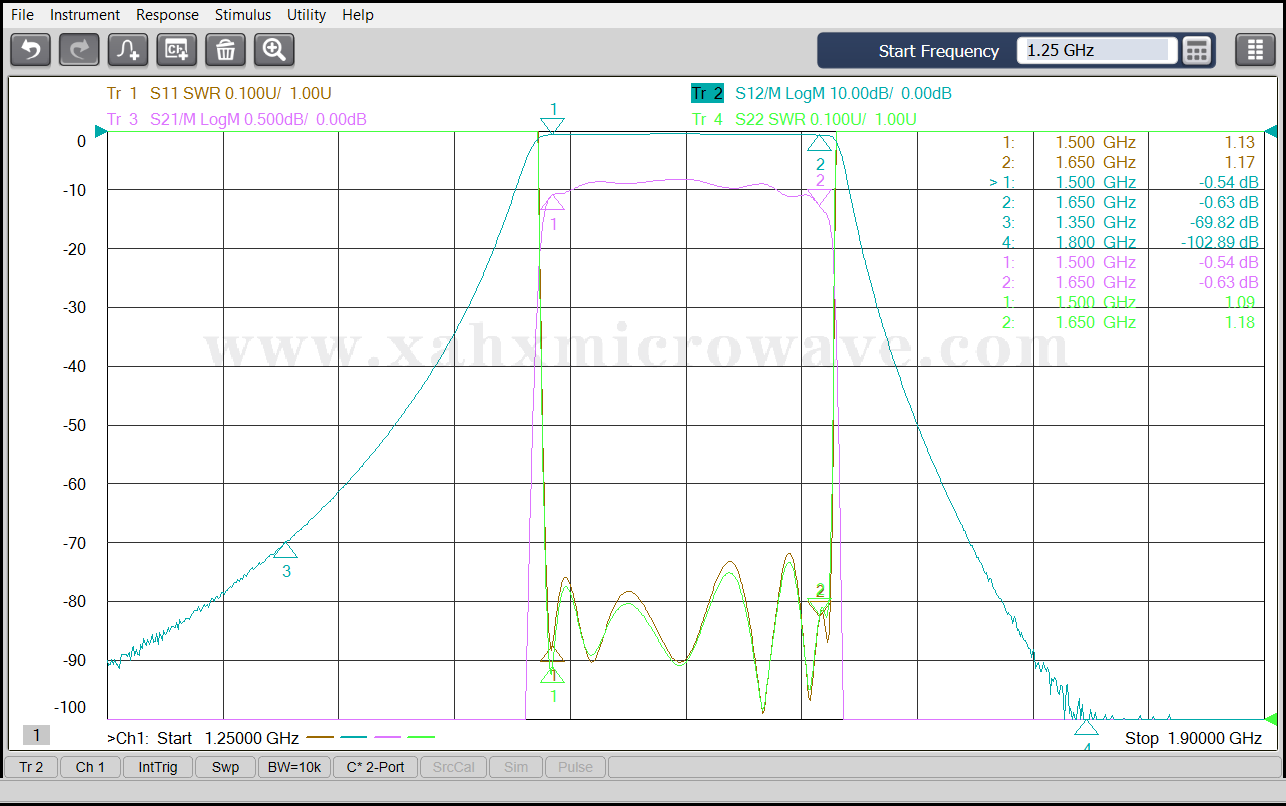Select the Tr 1 S11 SWR trace label
The image size is (1286, 806).
218,93
